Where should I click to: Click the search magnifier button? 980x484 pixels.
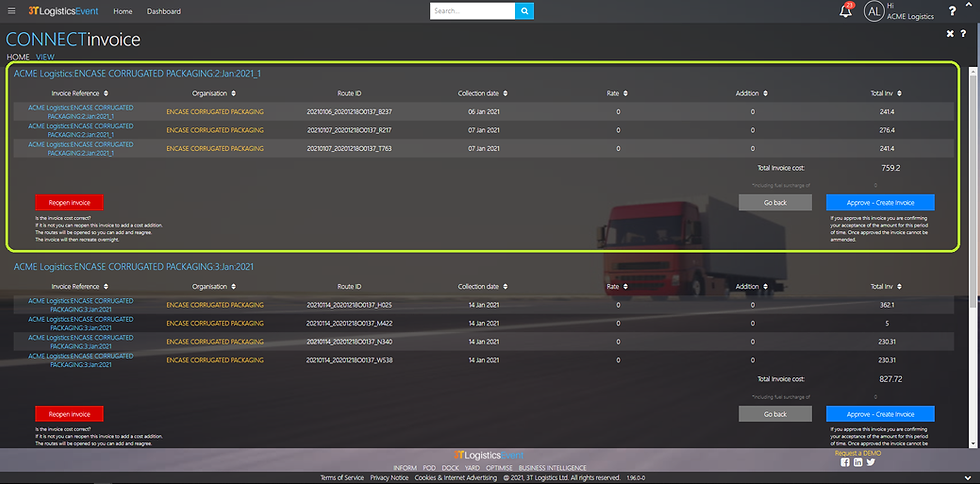525,11
